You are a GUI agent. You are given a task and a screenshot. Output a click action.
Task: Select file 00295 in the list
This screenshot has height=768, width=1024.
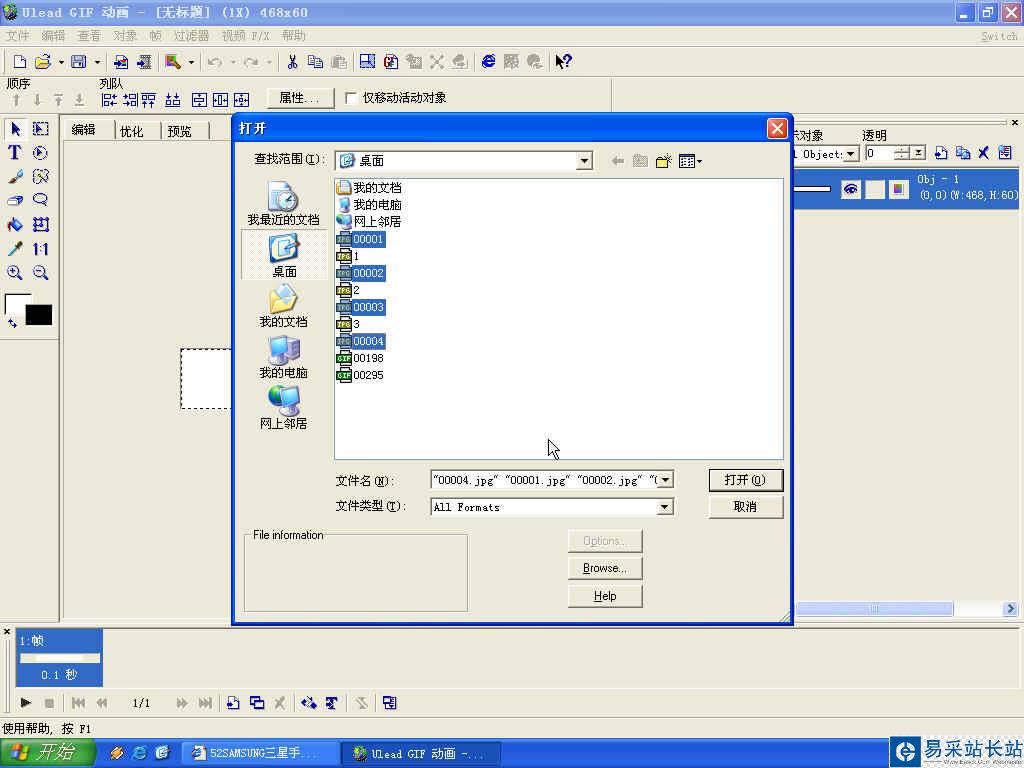pos(360,376)
